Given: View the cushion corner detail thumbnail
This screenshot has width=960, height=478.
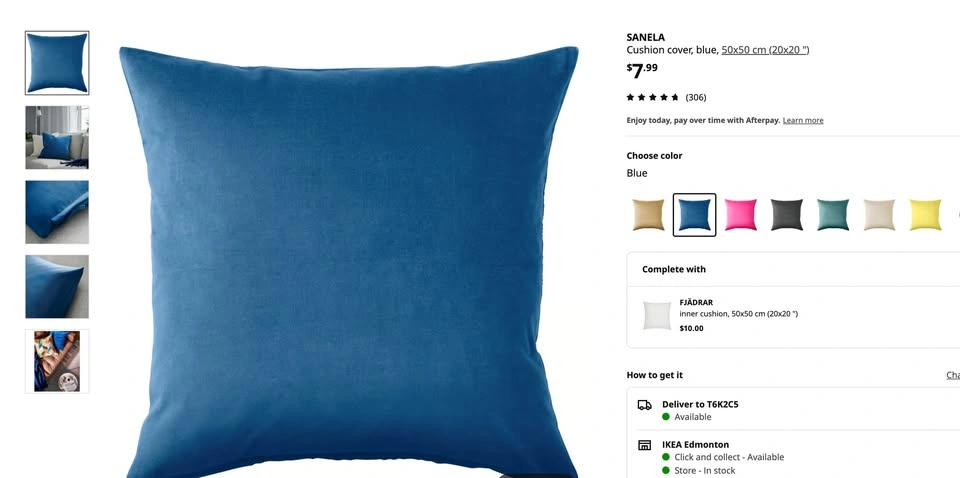Looking at the screenshot, I should (x=57, y=286).
